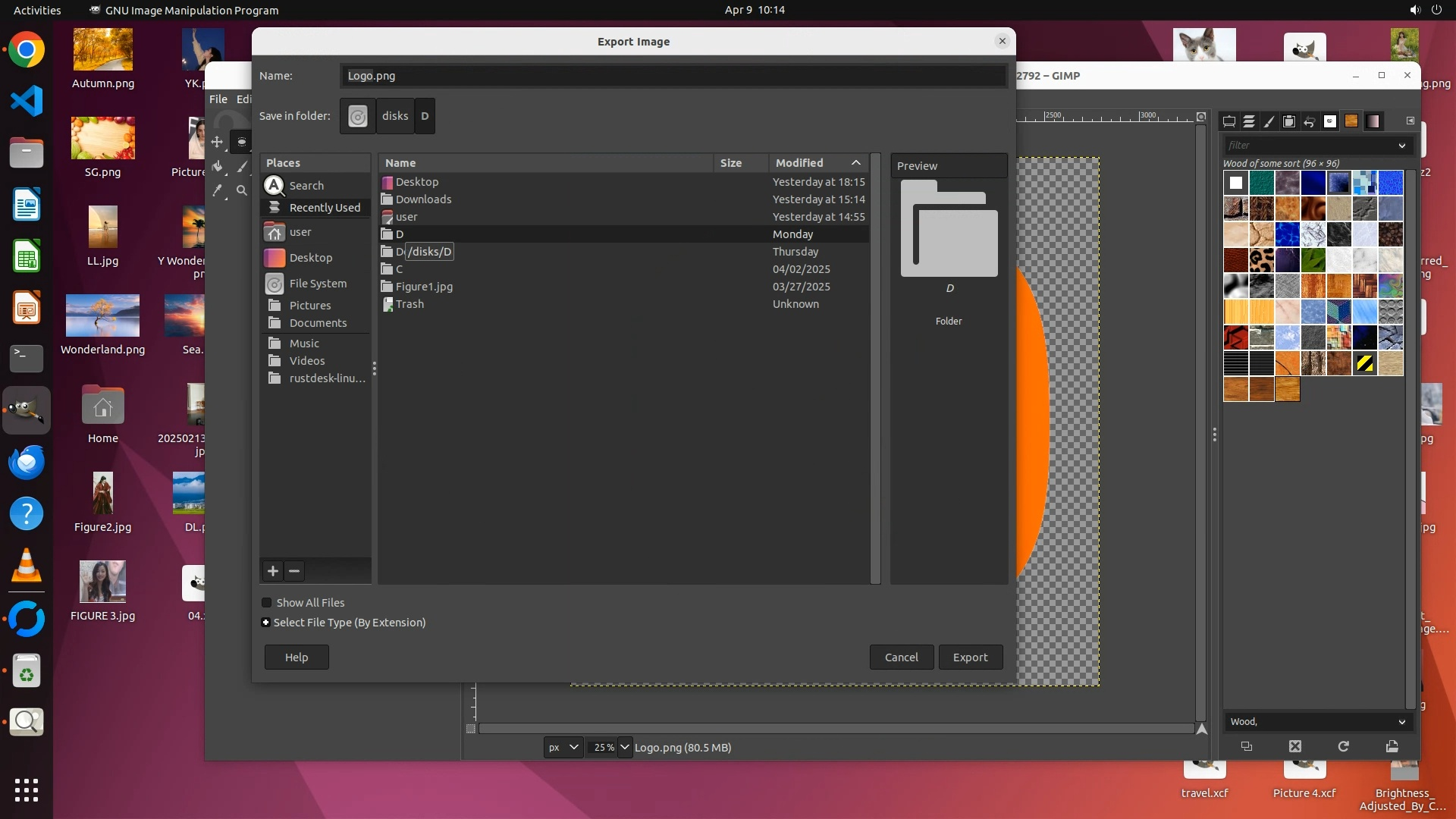Enable the Show All Files checkbox
The width and height of the screenshot is (1456, 819).
coord(267,603)
